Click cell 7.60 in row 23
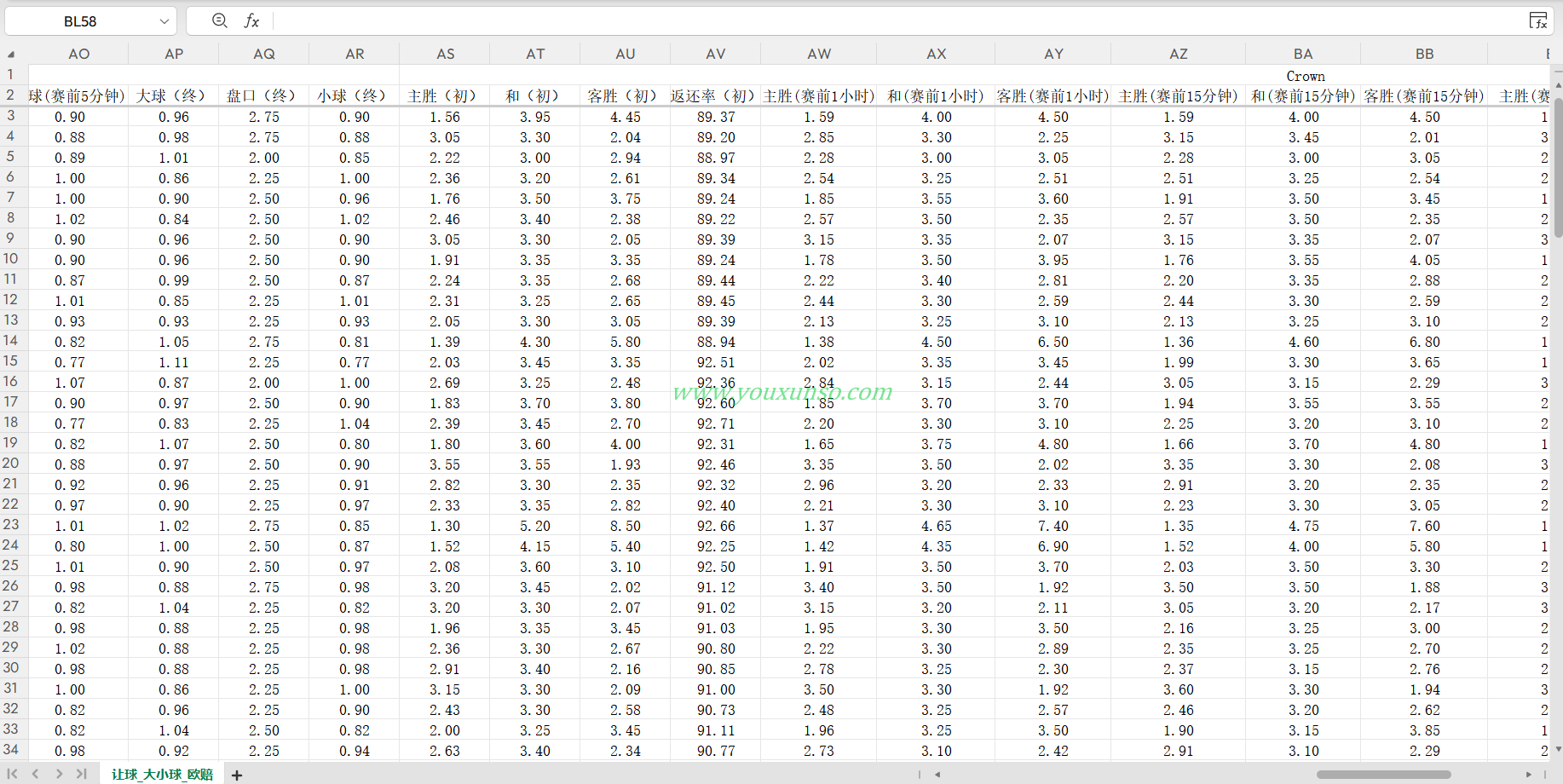Viewport: 1563px width, 784px height. [x=1424, y=526]
